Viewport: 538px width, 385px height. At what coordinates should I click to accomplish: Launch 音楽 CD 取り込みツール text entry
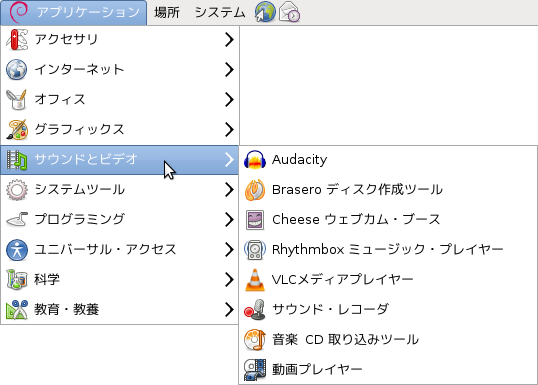click(x=345, y=339)
